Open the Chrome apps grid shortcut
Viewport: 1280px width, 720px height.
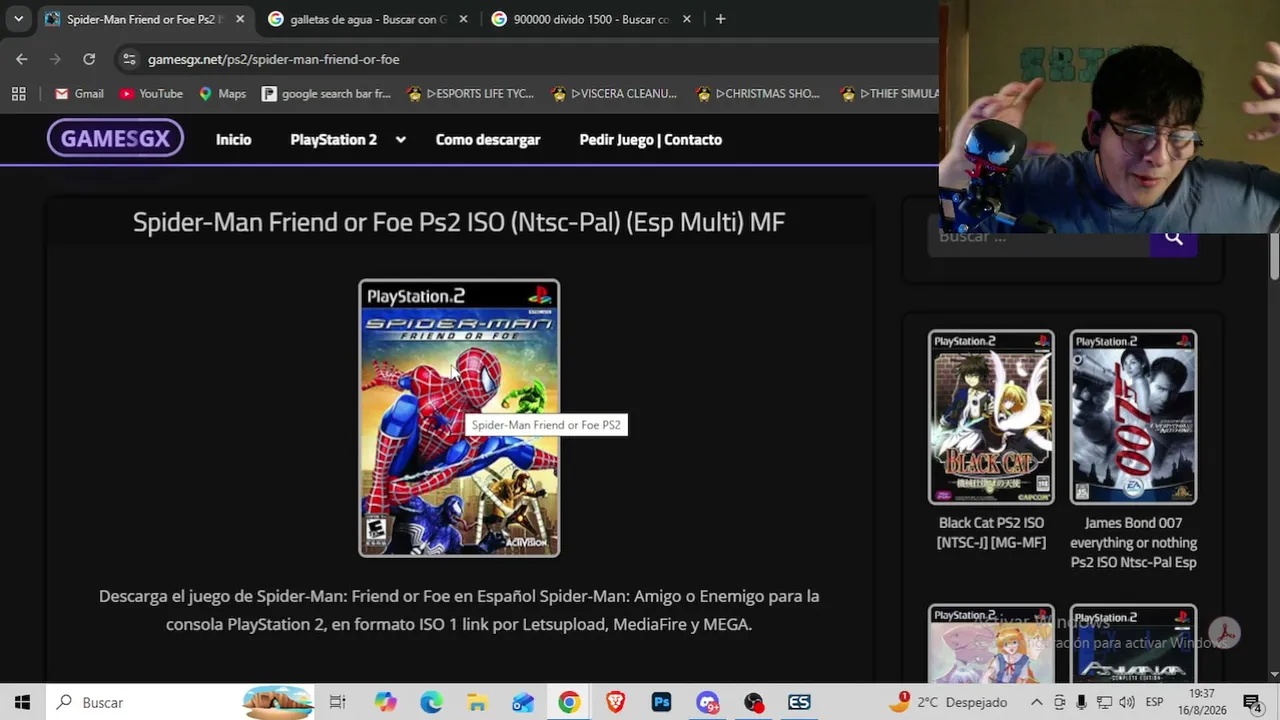(18, 93)
